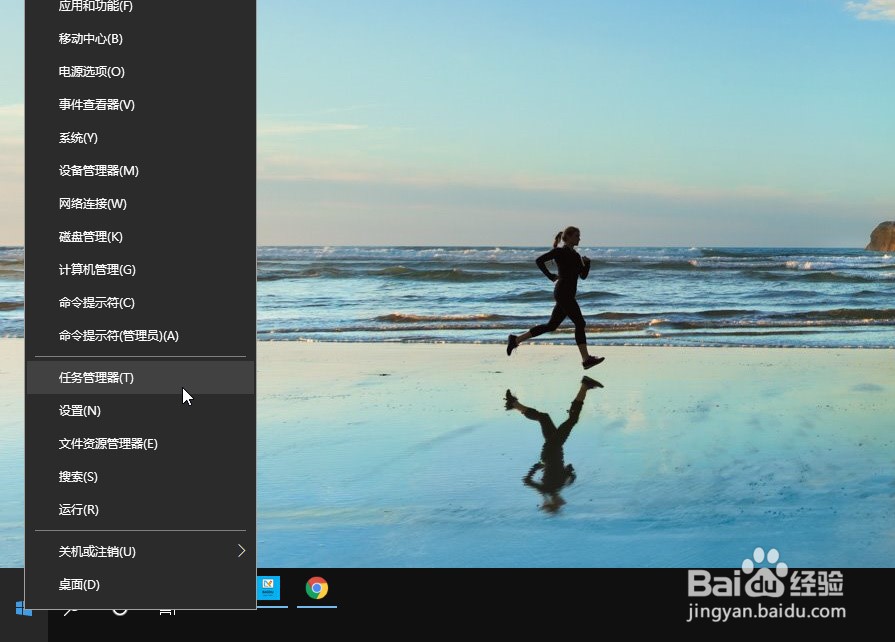895x642 pixels.
Task: Choose 系统(Y) menu entry
Action: tap(140, 138)
